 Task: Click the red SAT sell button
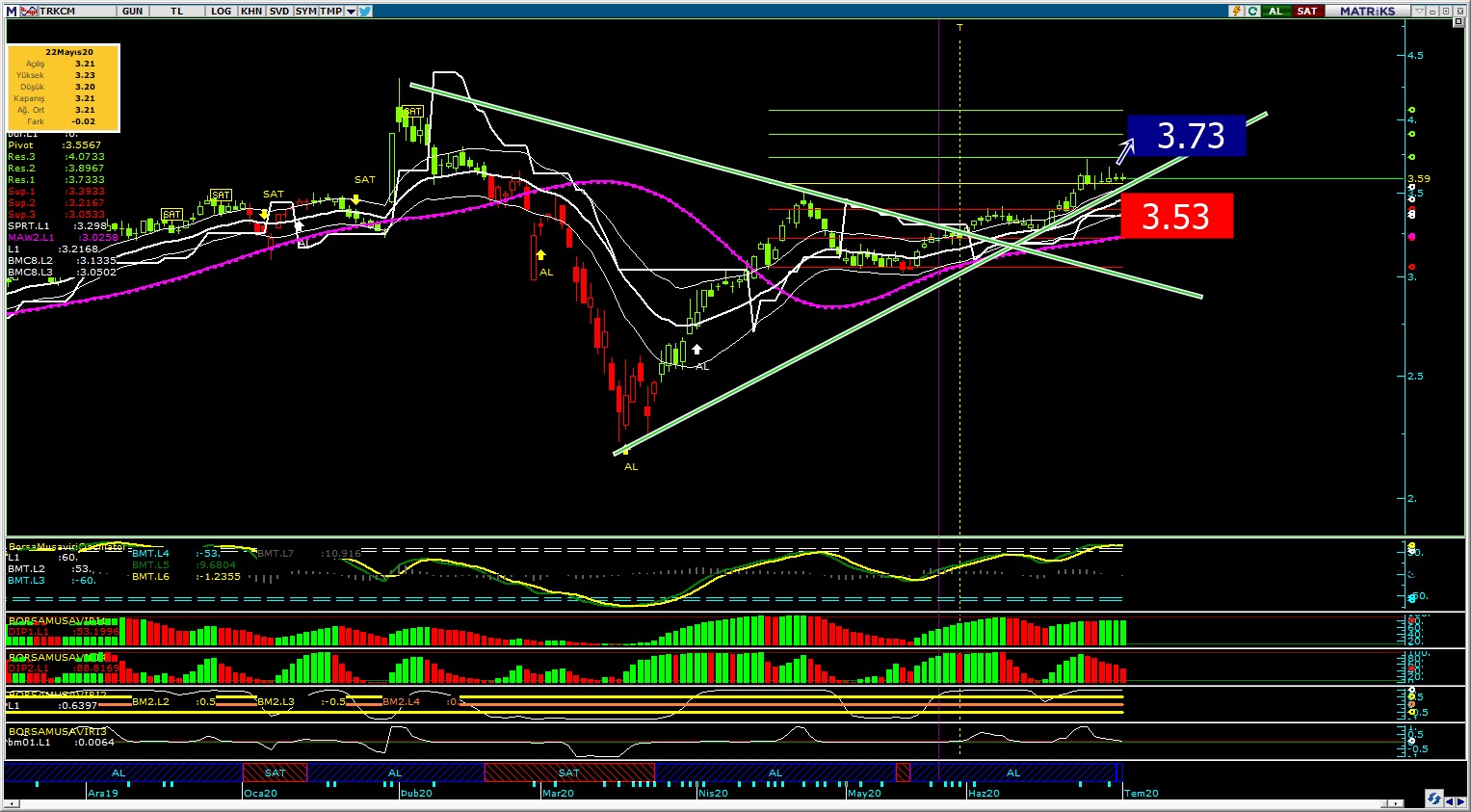(x=1307, y=12)
